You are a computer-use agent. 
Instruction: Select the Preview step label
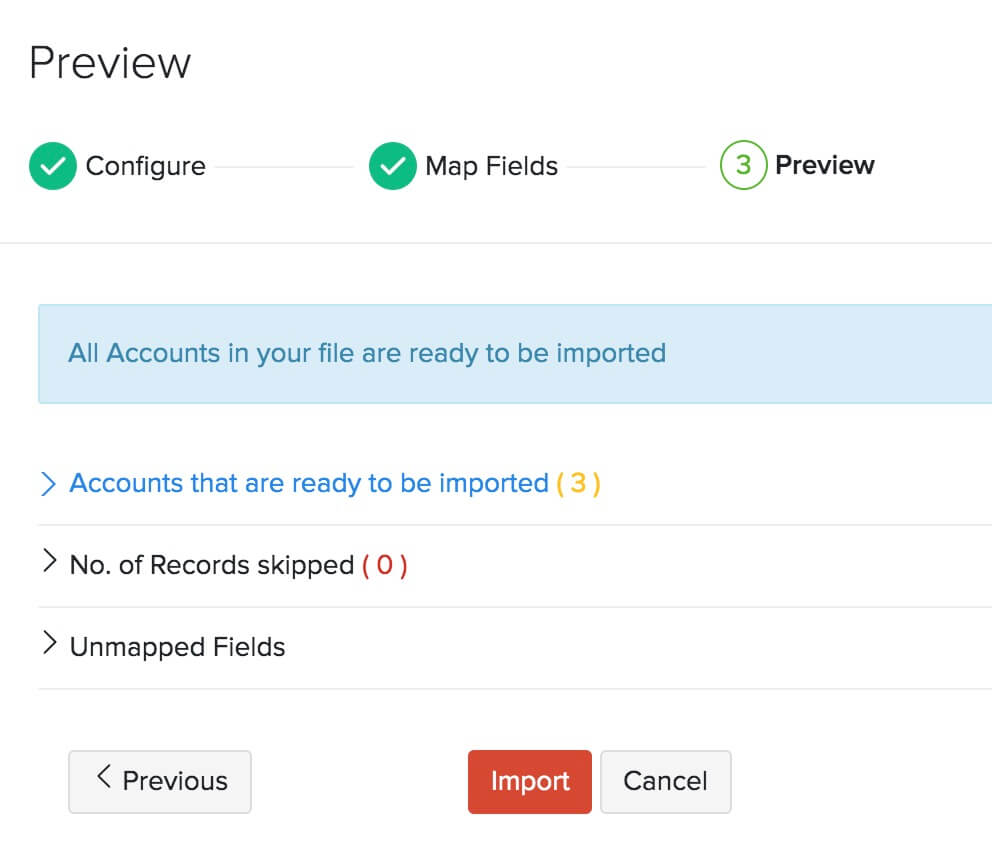click(x=824, y=164)
